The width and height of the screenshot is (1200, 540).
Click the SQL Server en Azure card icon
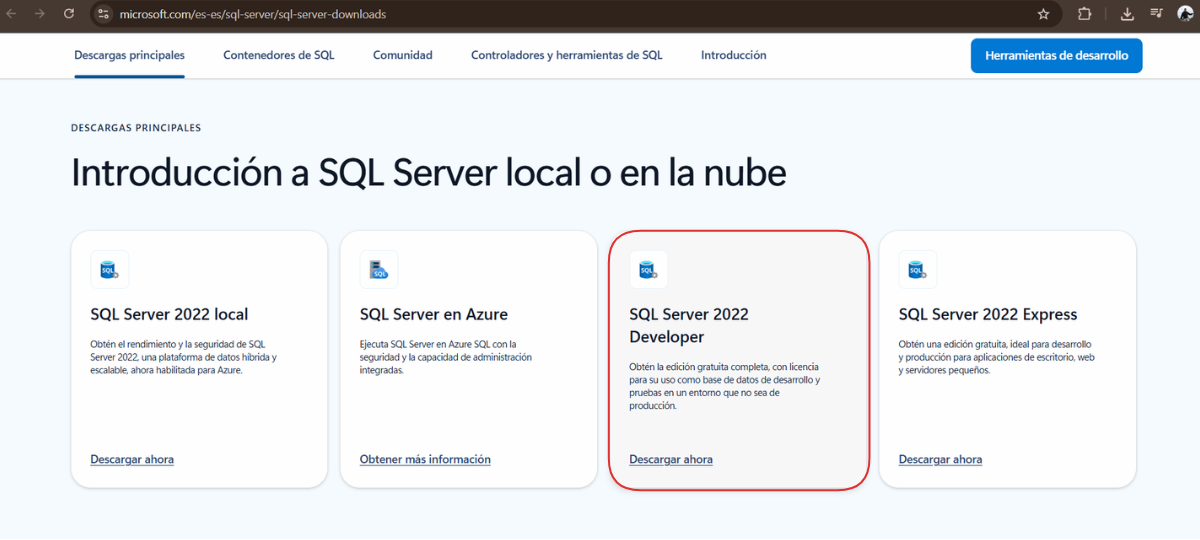point(379,270)
